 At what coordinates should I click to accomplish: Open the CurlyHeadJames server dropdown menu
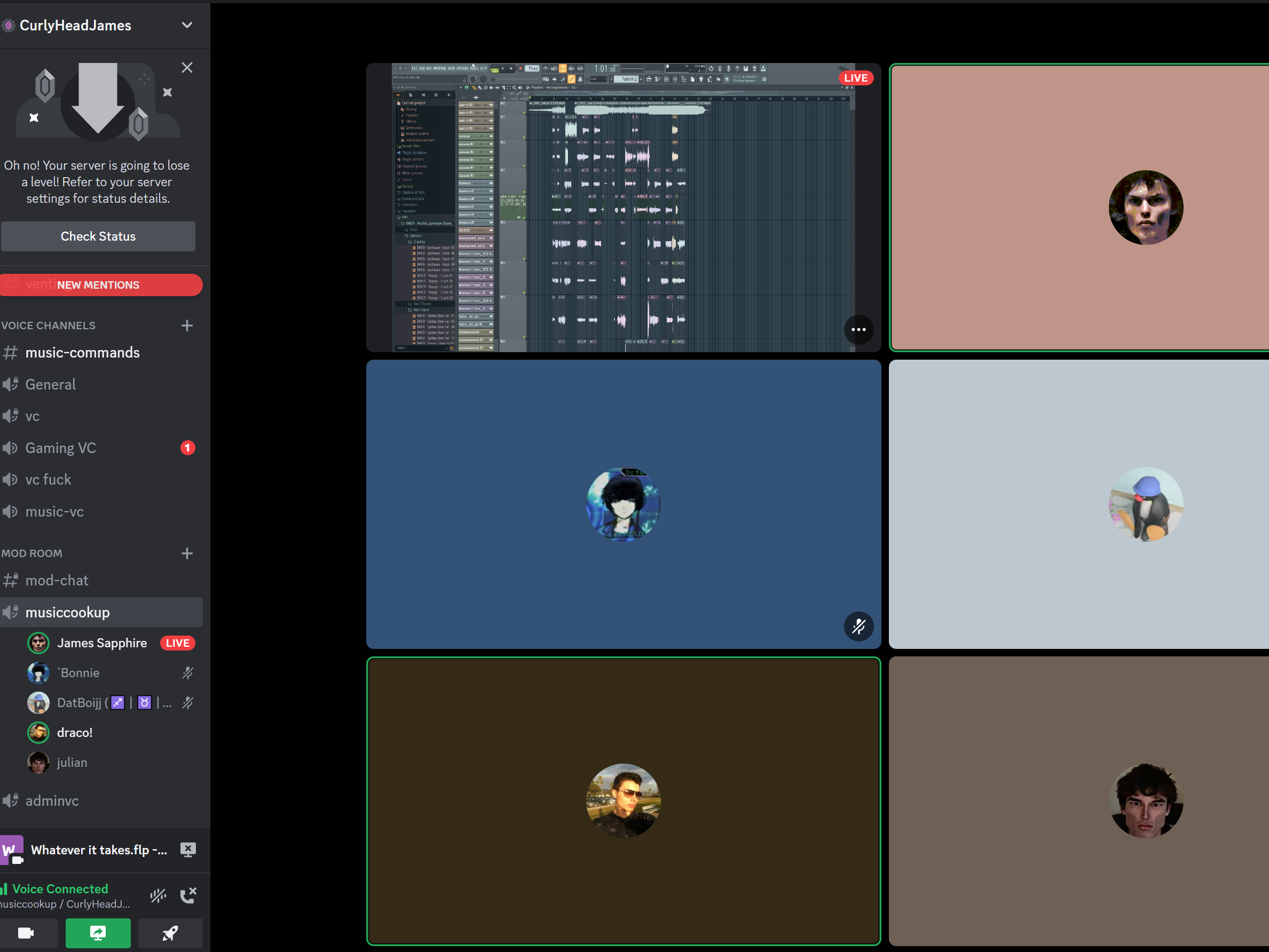[x=187, y=25]
